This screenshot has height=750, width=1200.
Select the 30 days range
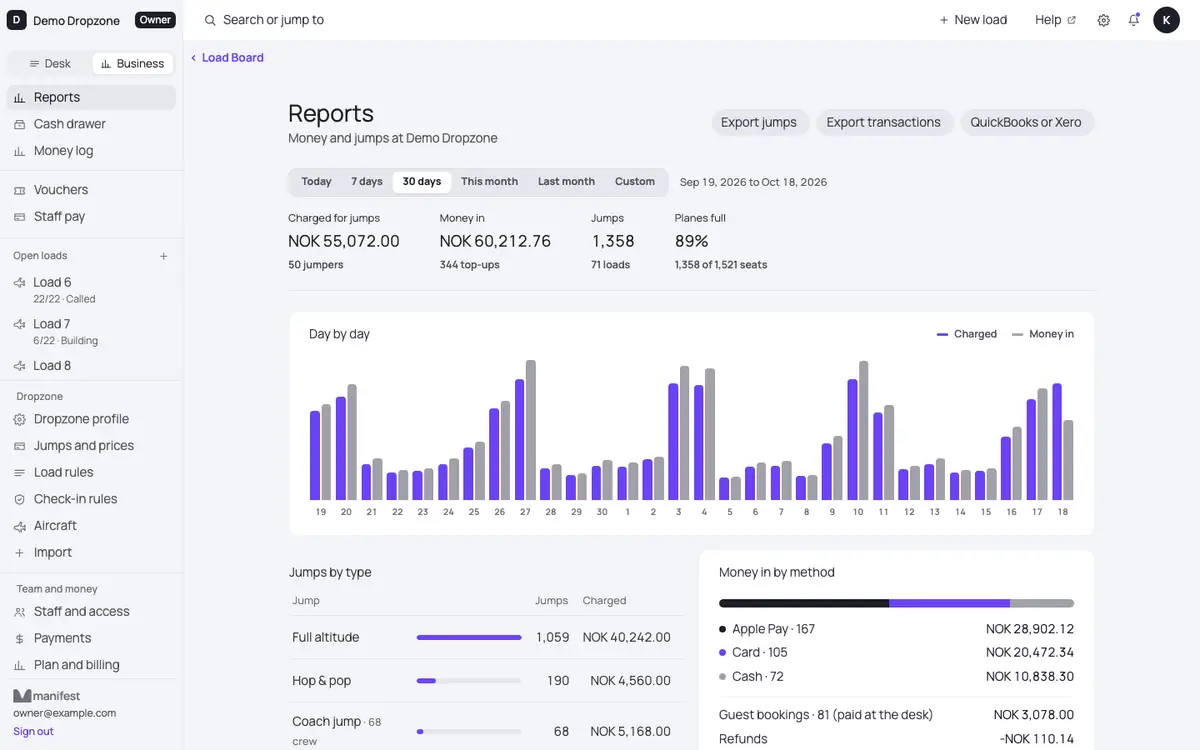click(x=422, y=182)
